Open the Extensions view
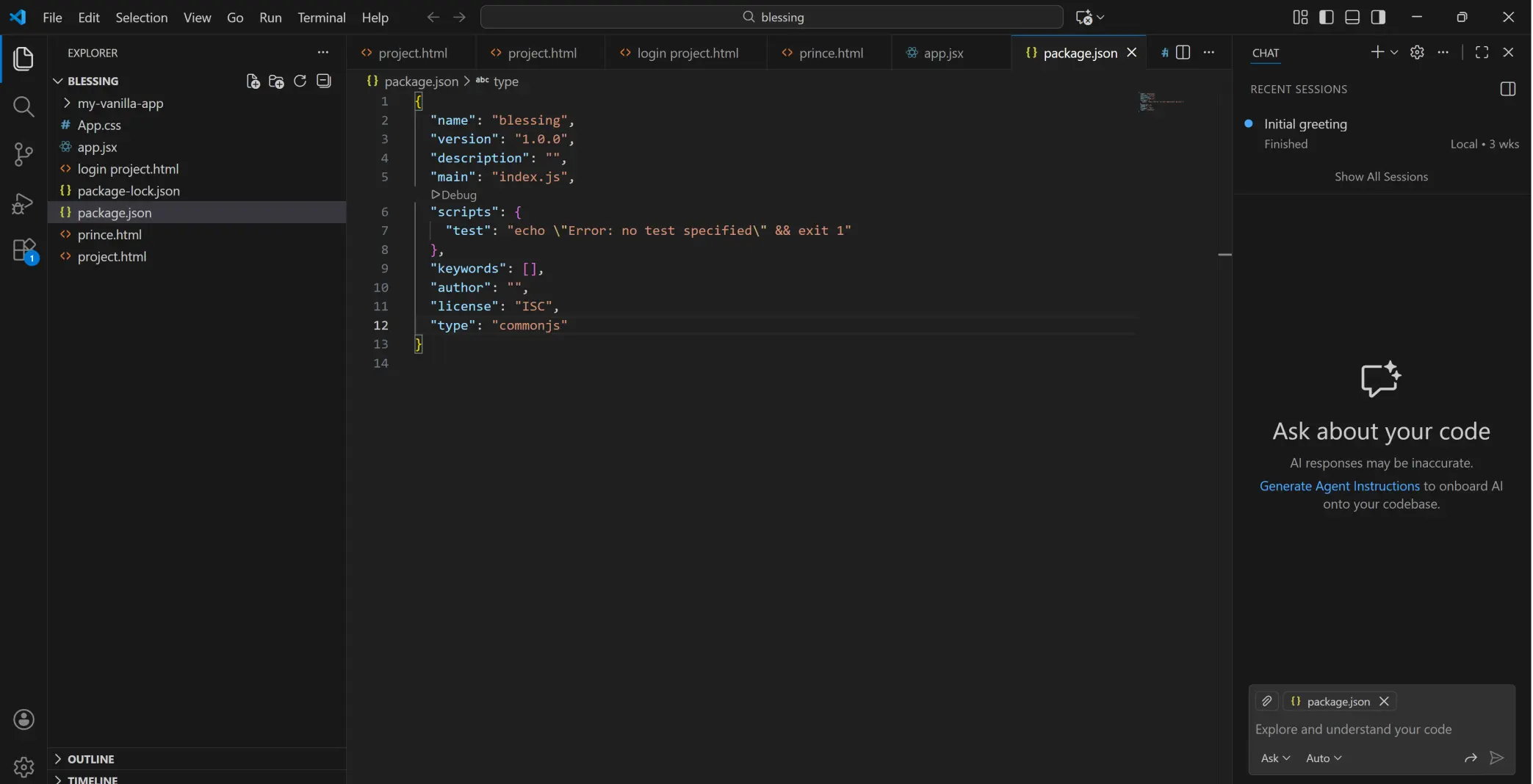Image resolution: width=1533 pixels, height=784 pixels. [x=23, y=250]
